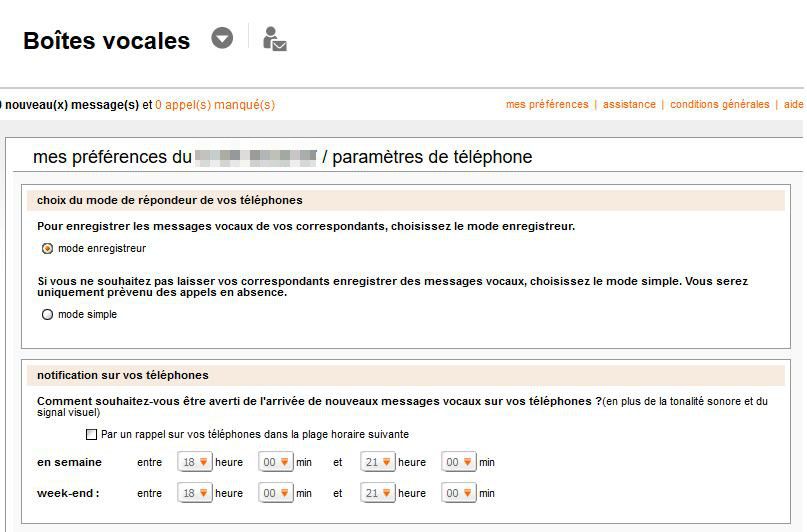
Task: View the 0 appel(s) manqué(s) link
Action: click(x=214, y=105)
